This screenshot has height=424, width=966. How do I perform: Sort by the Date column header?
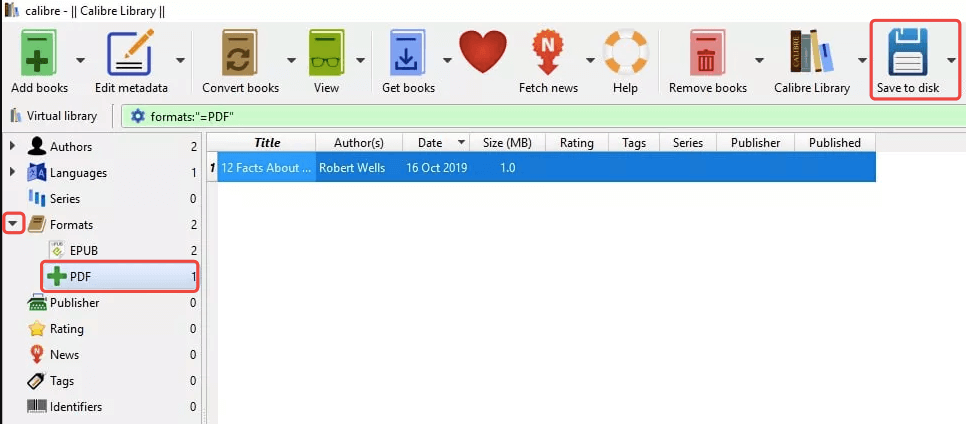[430, 142]
